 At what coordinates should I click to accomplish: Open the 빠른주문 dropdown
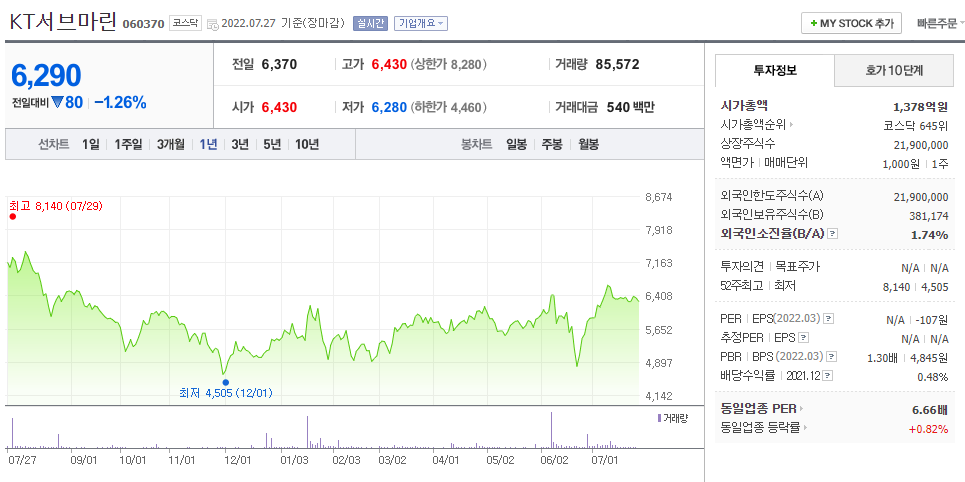point(940,23)
